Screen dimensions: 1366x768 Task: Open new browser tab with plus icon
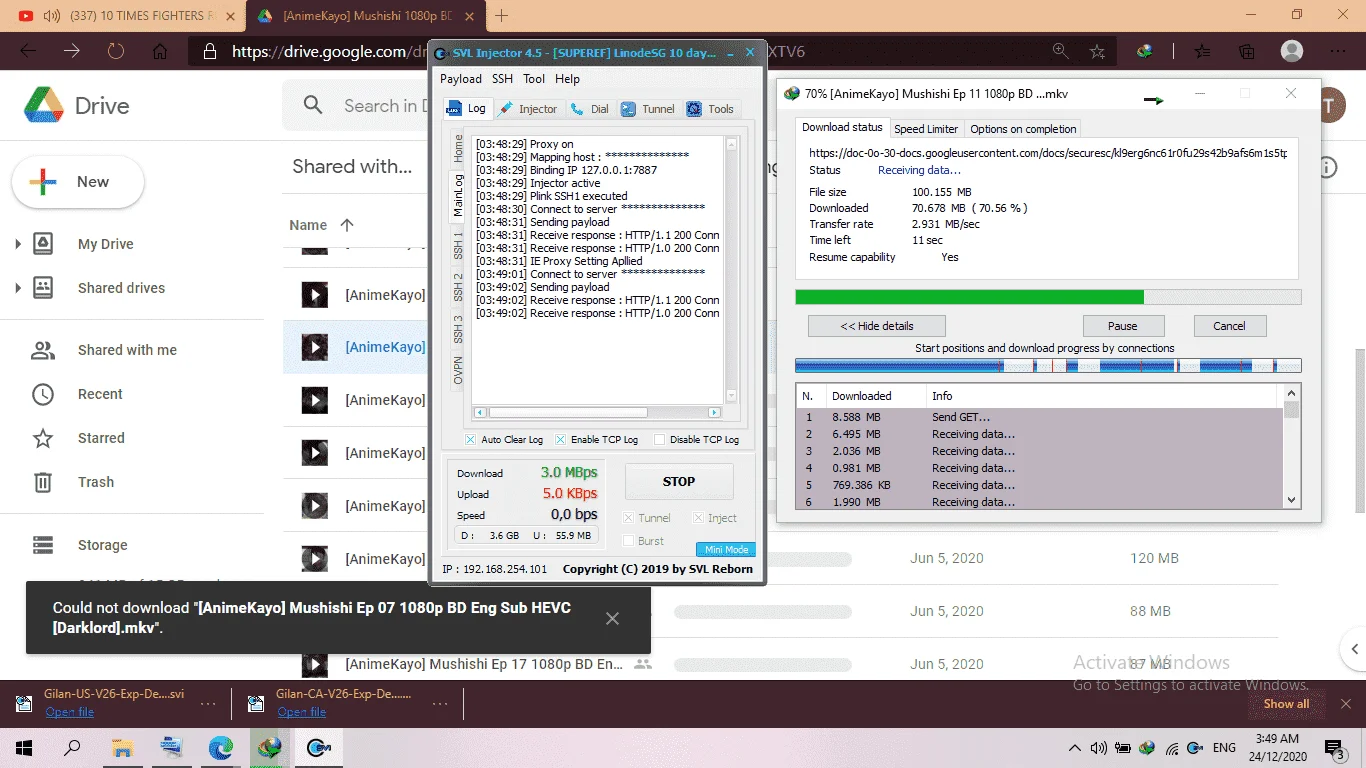coord(501,16)
